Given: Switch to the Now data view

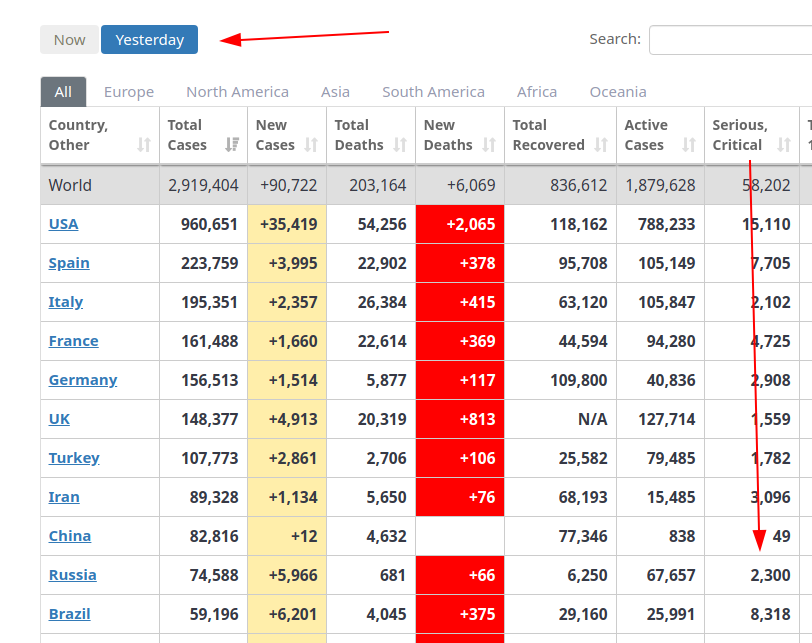Looking at the screenshot, I should pyautogui.click(x=70, y=40).
